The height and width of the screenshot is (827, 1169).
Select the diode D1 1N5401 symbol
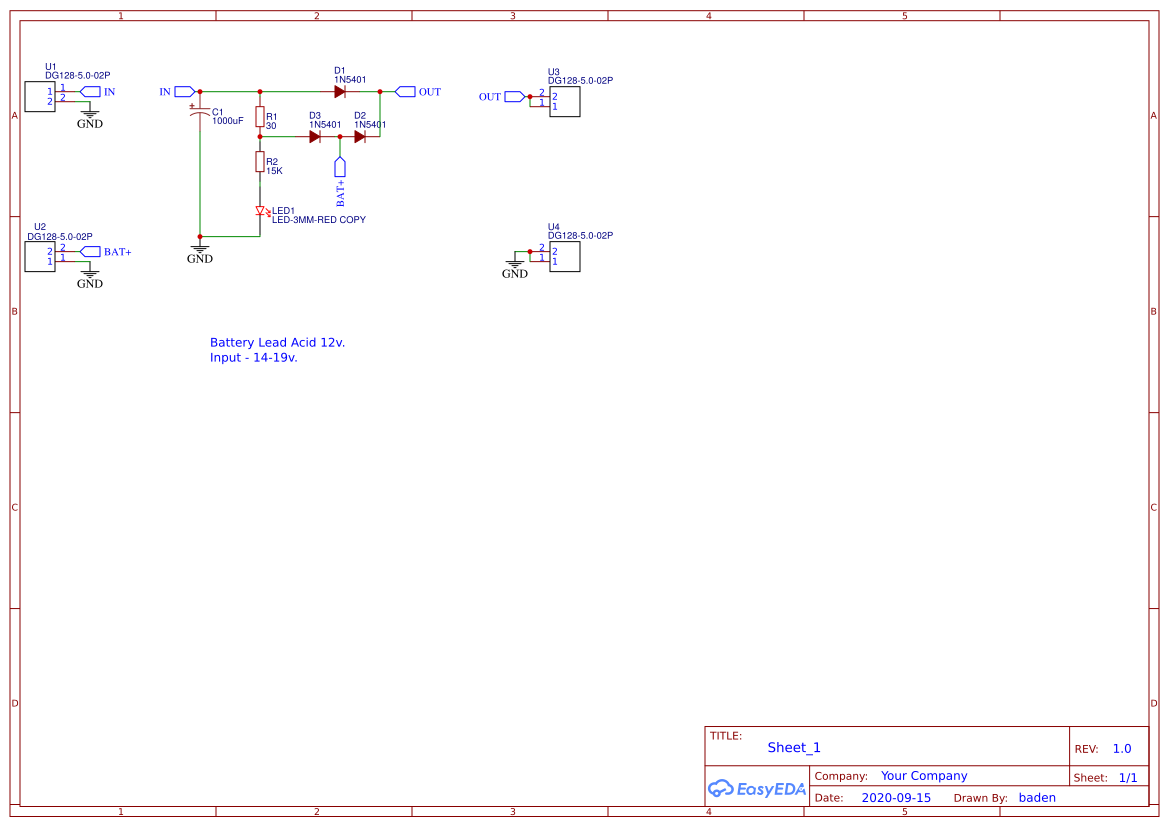pos(340,91)
